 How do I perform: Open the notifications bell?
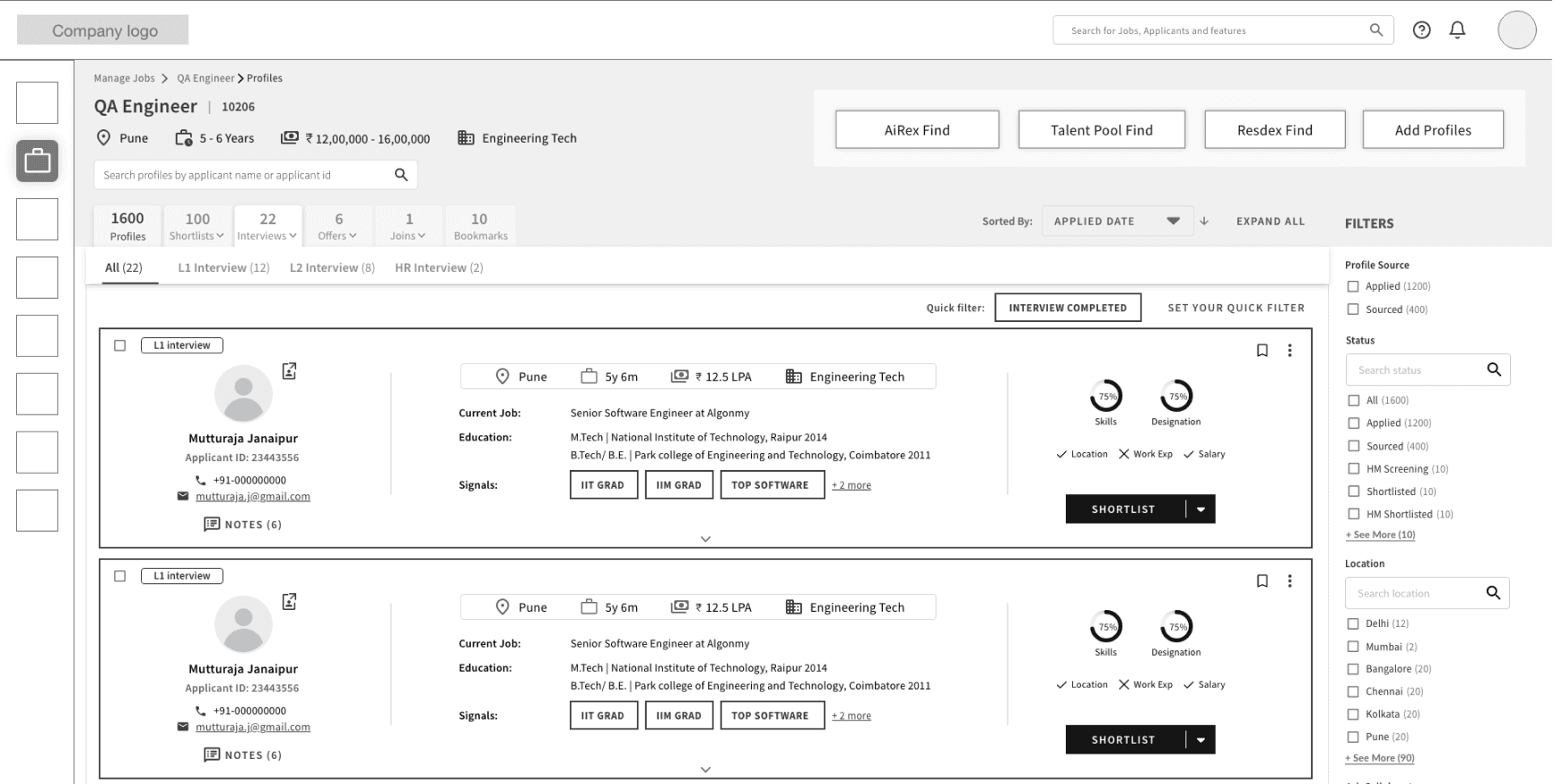point(1457,30)
